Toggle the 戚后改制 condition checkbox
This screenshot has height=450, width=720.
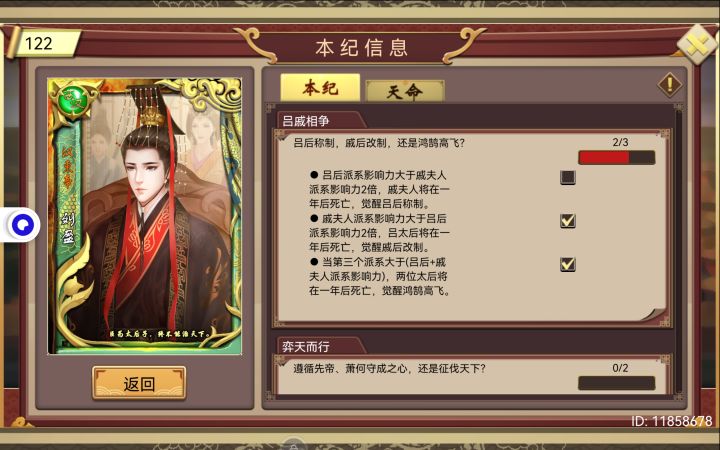click(568, 221)
